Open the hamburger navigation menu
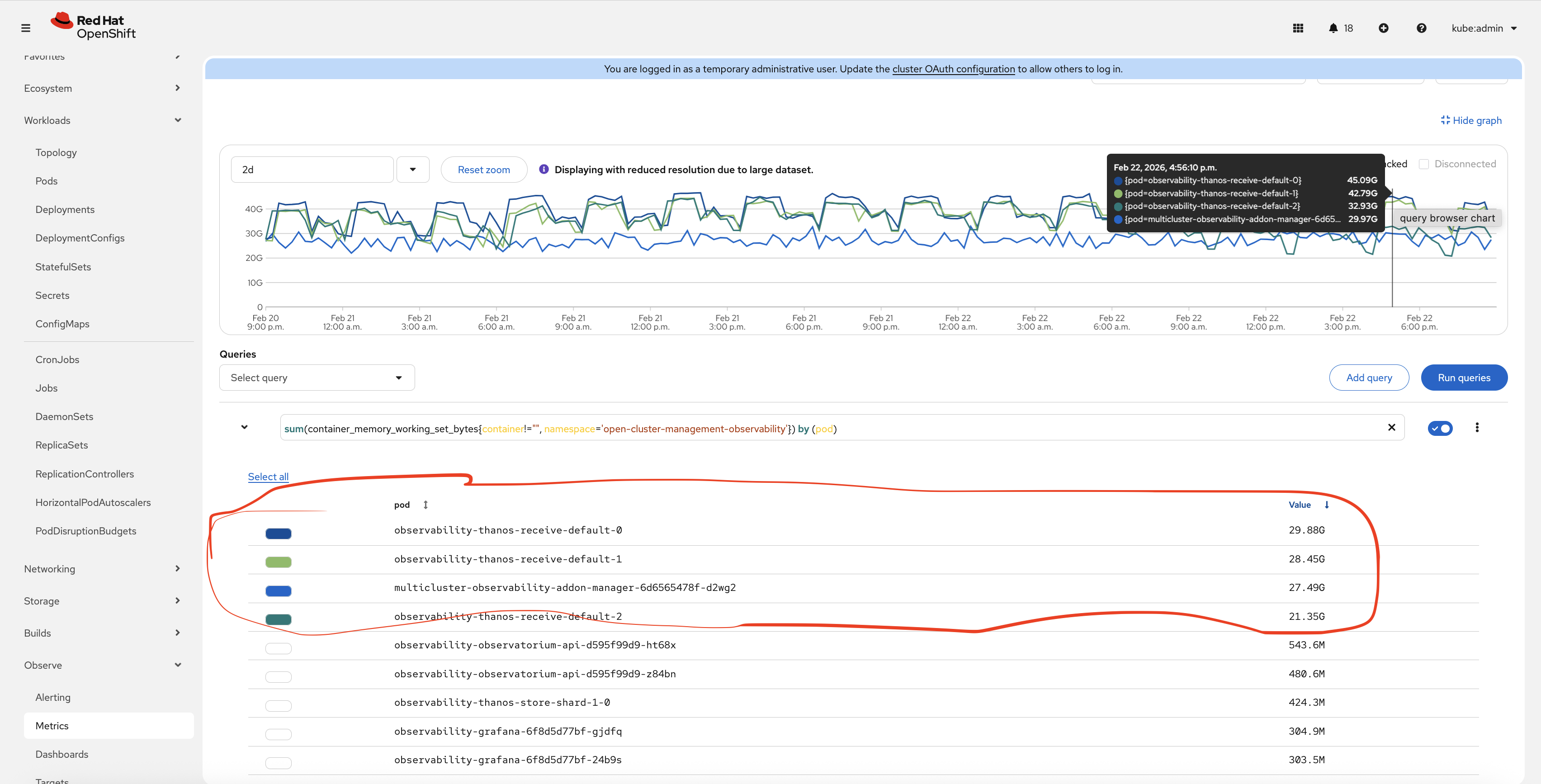Image resolution: width=1541 pixels, height=784 pixels. pos(26,28)
